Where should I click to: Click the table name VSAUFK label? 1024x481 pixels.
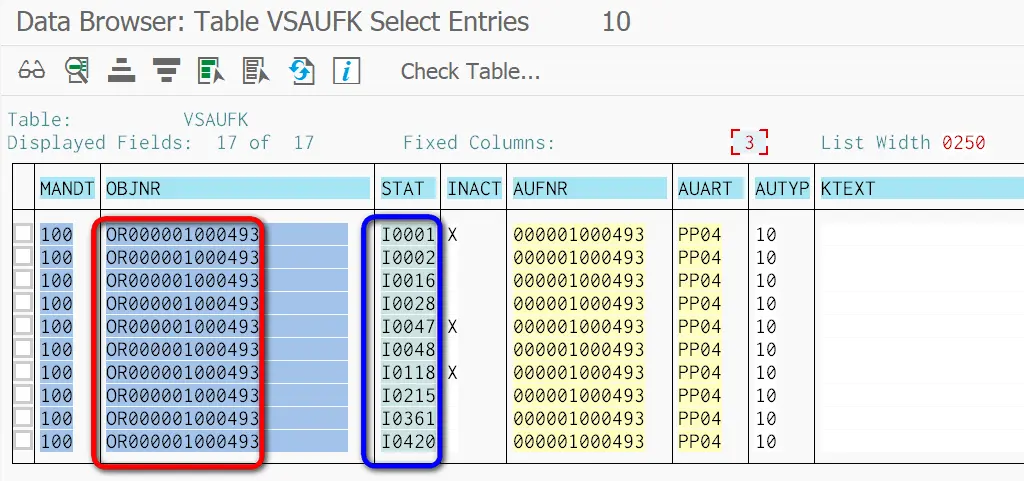coord(216,119)
